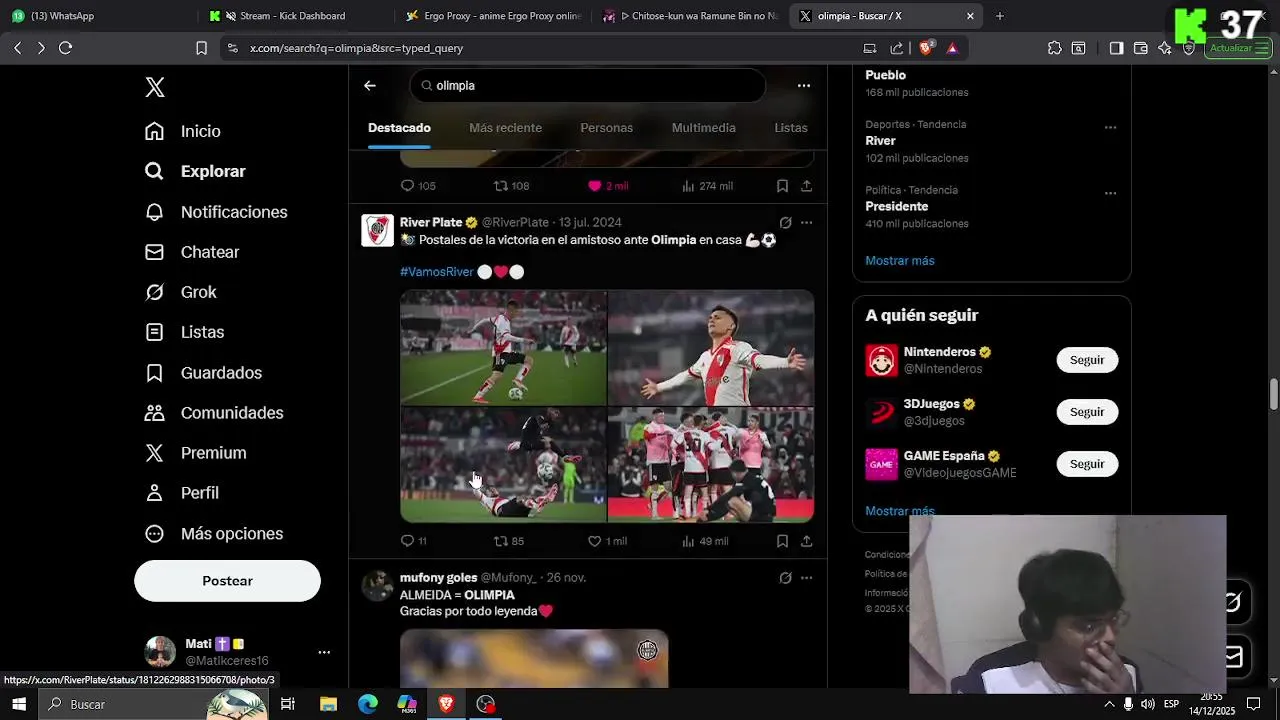This screenshot has width=1280, height=720.
Task: Open River Plate account name link
Action: [x=431, y=222]
